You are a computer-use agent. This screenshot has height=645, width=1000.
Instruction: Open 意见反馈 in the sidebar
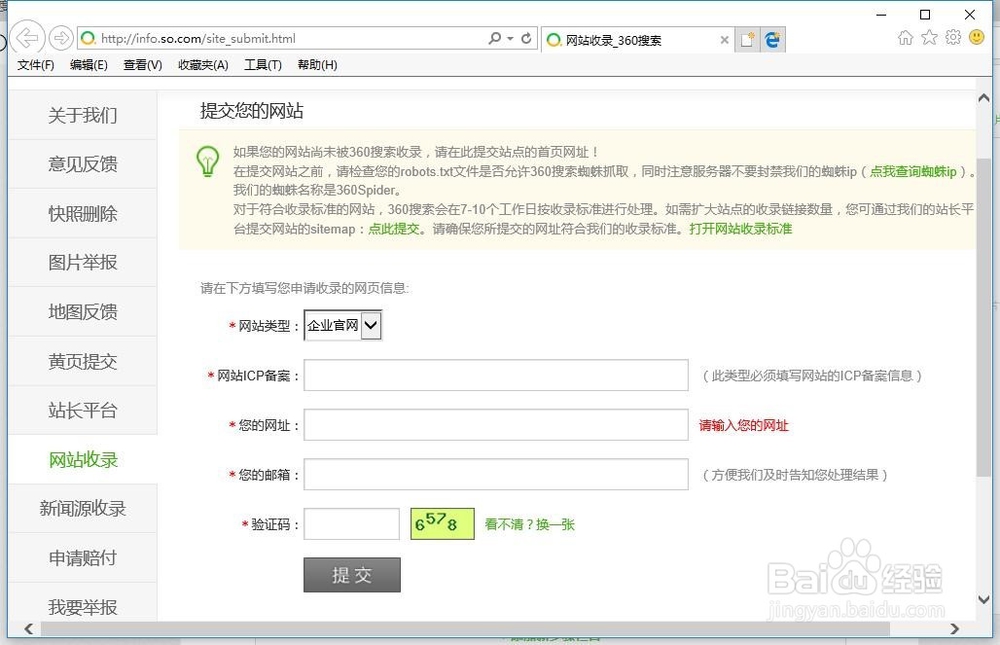pos(83,164)
